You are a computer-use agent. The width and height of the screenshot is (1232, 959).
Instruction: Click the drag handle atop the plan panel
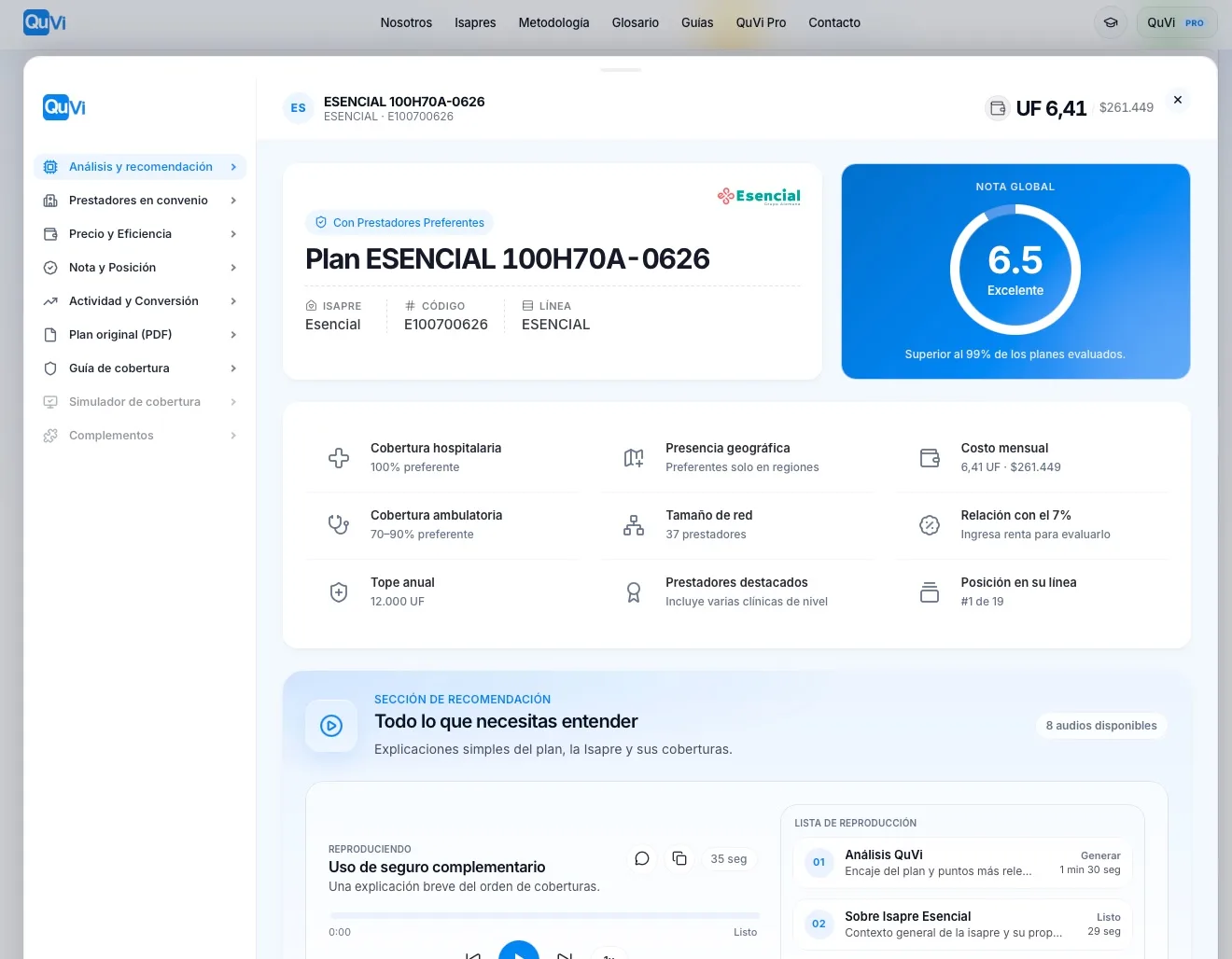621,70
